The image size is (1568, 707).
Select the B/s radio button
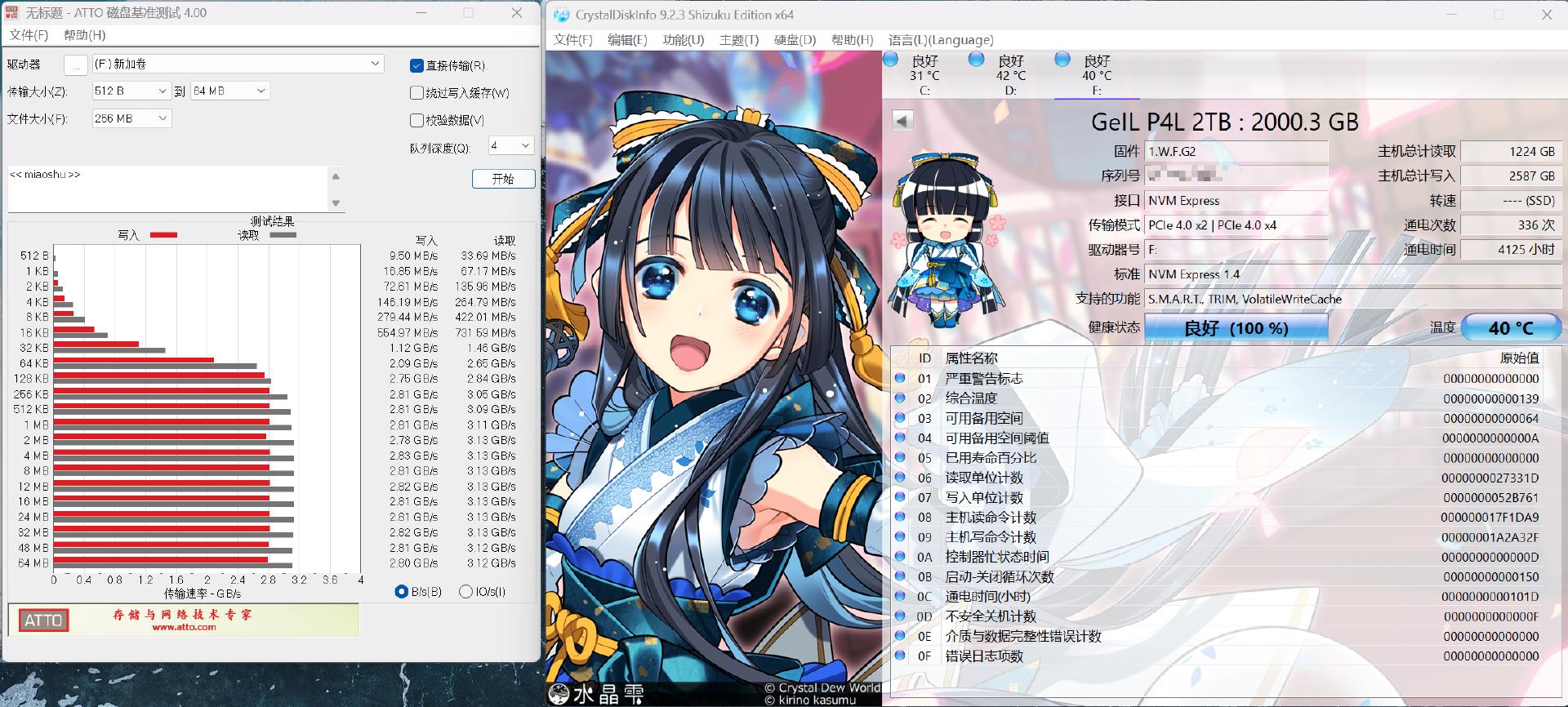pyautogui.click(x=401, y=591)
